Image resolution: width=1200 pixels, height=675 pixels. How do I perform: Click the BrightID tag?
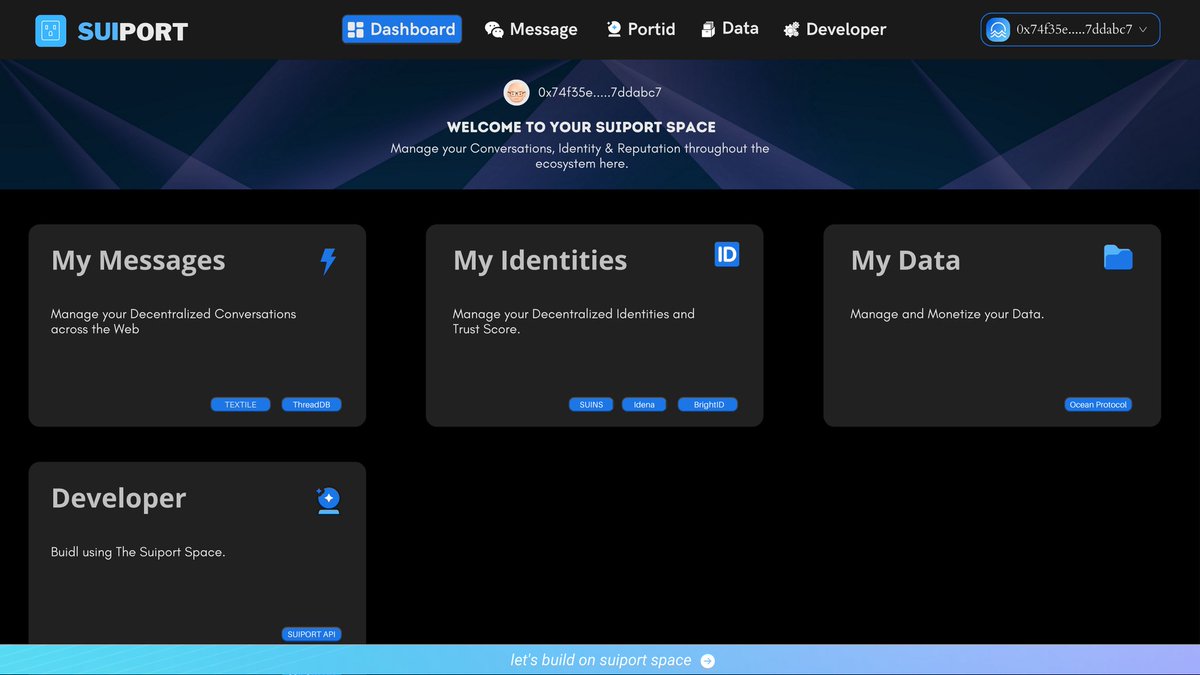[x=708, y=405]
